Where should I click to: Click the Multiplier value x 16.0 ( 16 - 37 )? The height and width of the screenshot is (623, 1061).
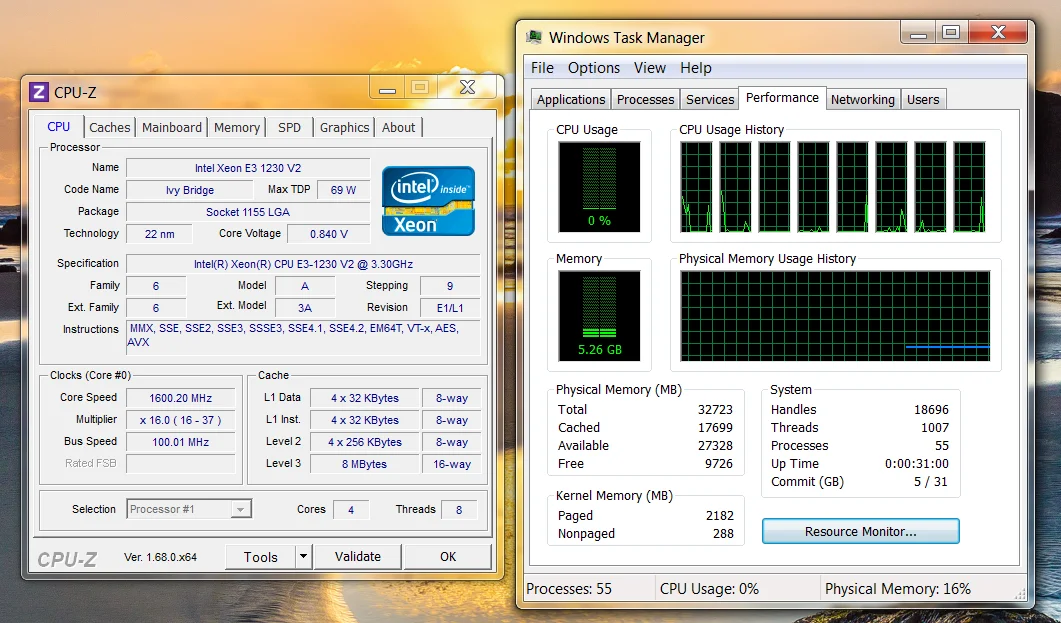click(x=181, y=420)
